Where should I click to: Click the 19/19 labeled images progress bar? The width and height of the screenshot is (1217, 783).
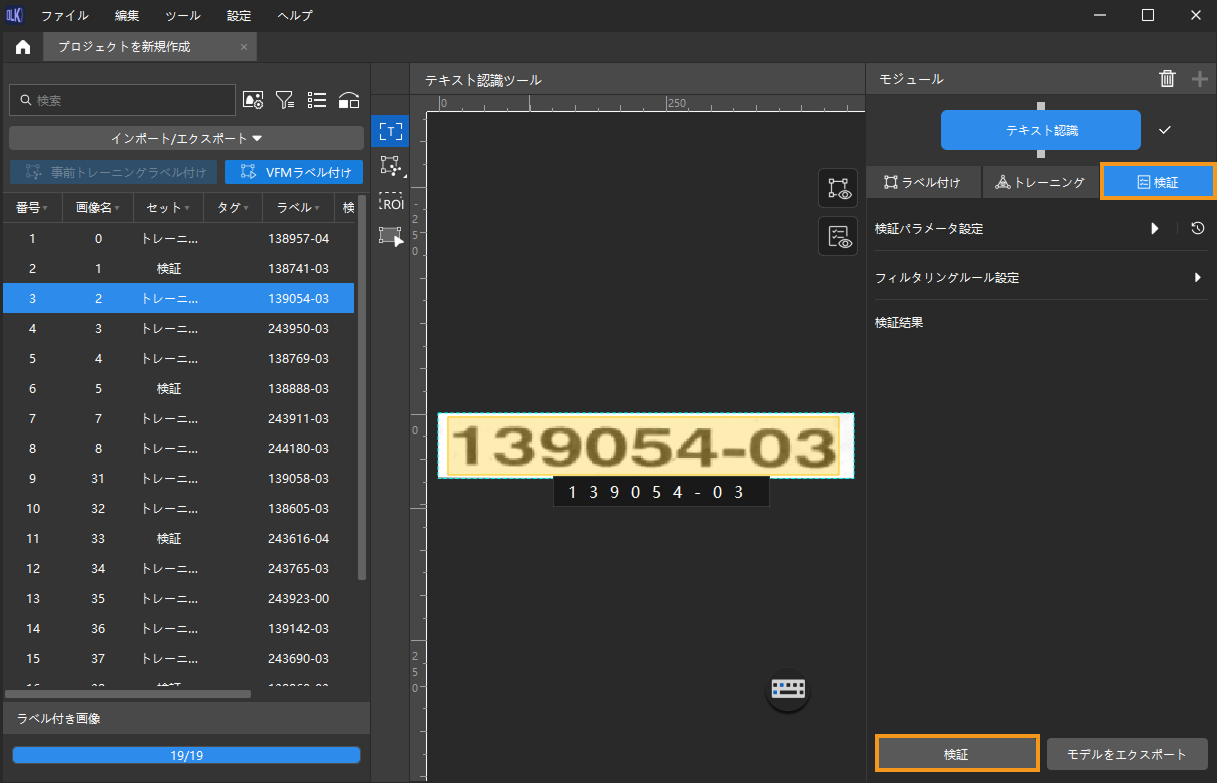[x=186, y=755]
